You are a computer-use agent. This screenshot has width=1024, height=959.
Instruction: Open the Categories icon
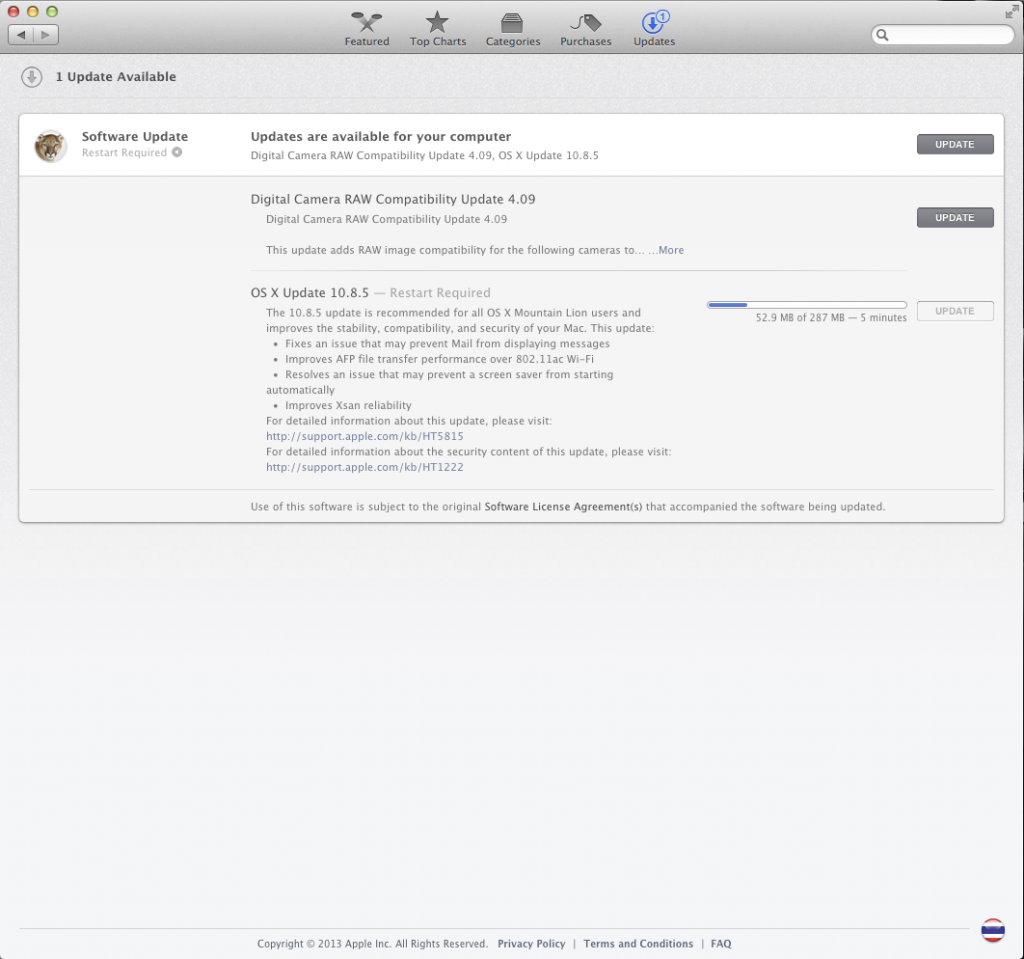click(x=512, y=24)
